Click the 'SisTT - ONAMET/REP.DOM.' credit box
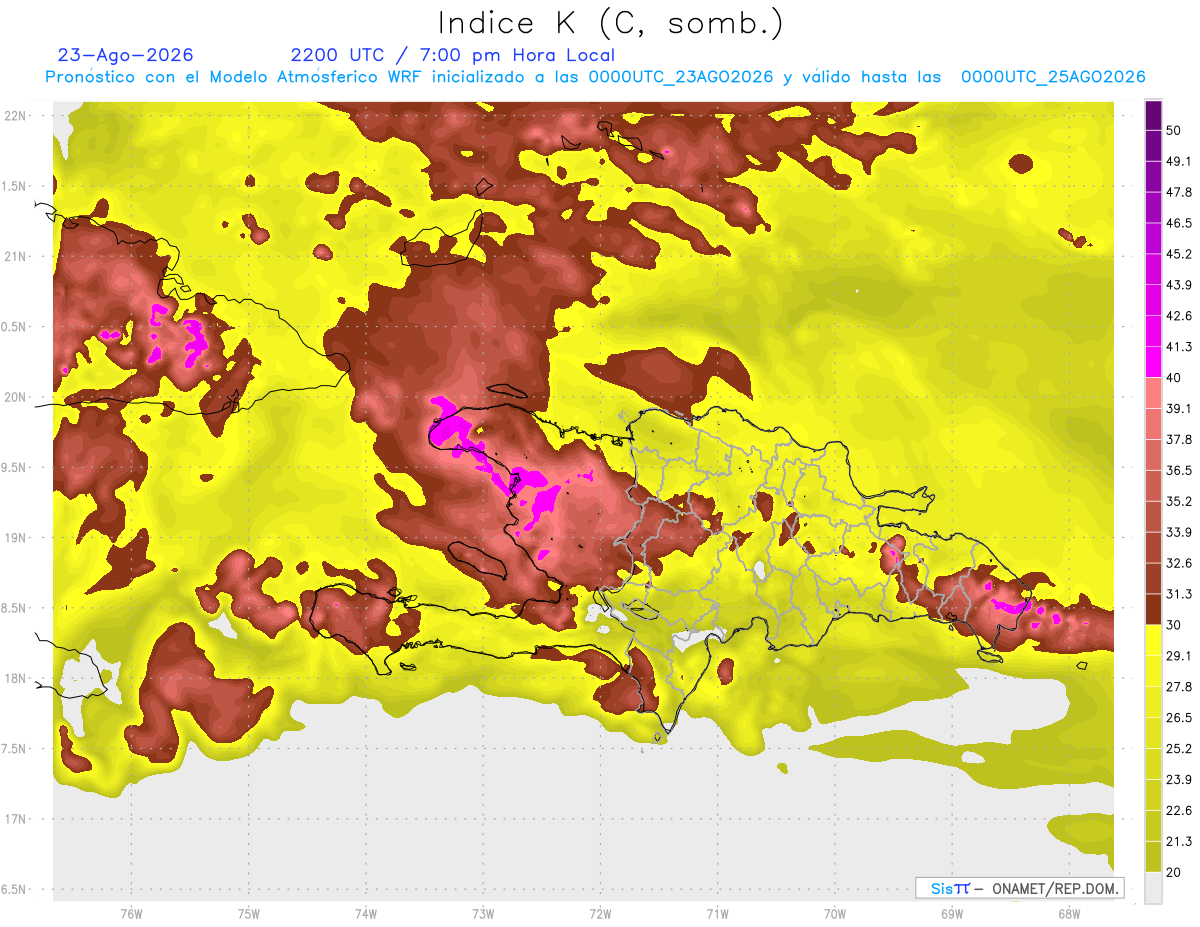The width and height of the screenshot is (1200, 927). click(1019, 888)
